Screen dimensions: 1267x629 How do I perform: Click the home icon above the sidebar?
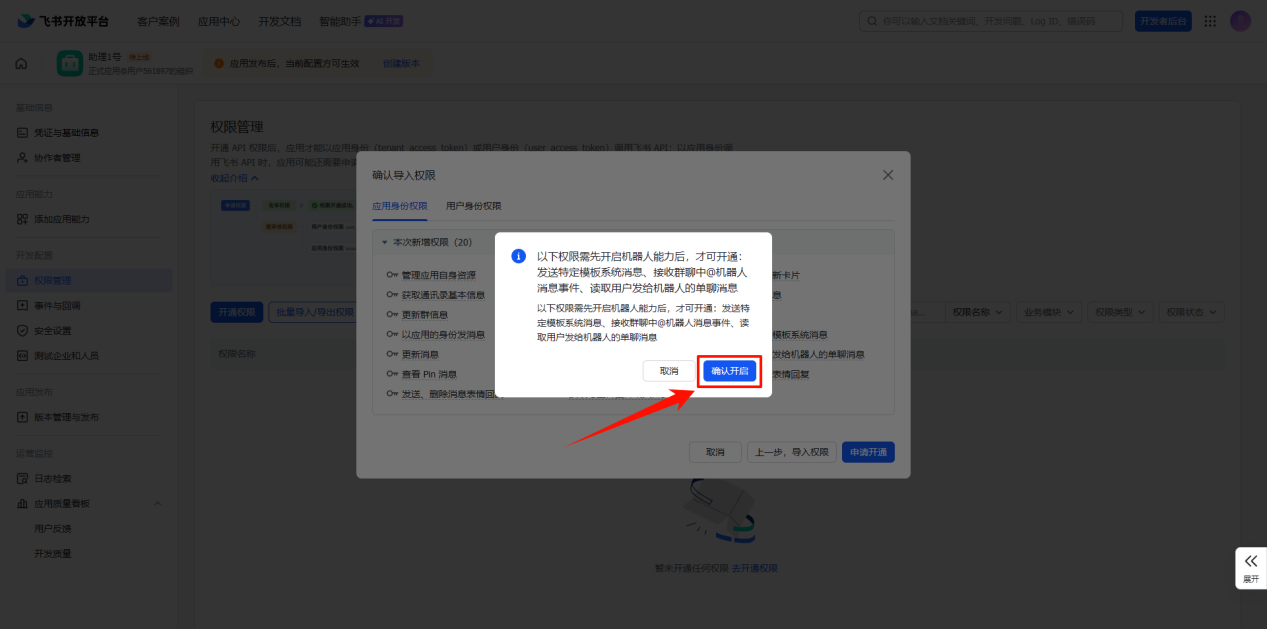point(20,62)
